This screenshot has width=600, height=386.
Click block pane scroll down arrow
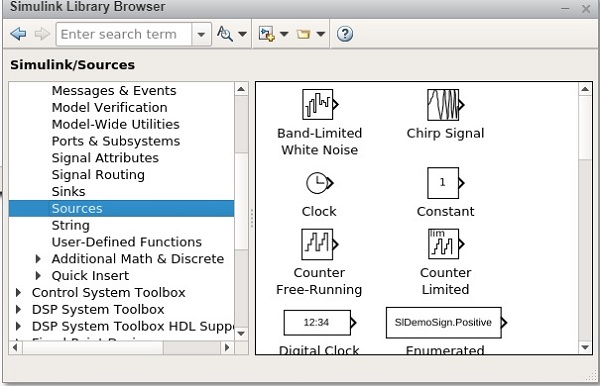pyautogui.click(x=585, y=347)
